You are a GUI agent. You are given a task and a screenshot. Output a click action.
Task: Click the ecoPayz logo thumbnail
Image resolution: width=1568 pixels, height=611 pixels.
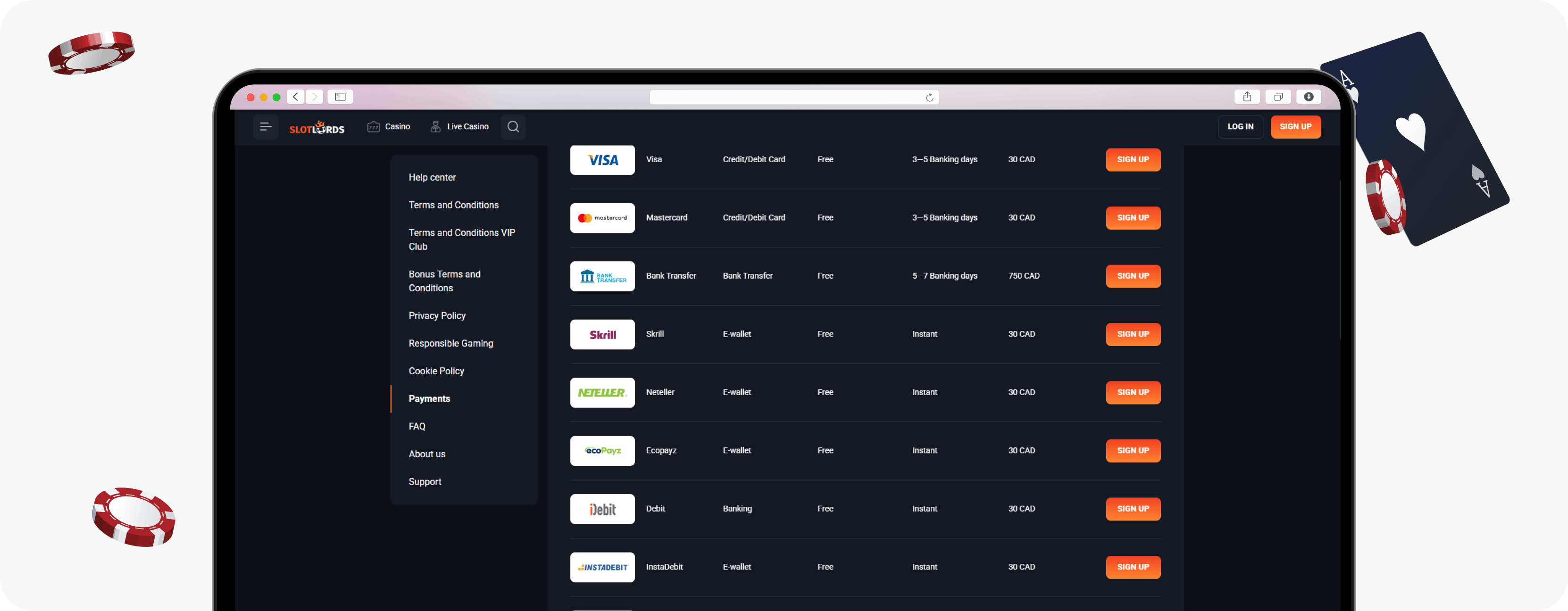[602, 451]
